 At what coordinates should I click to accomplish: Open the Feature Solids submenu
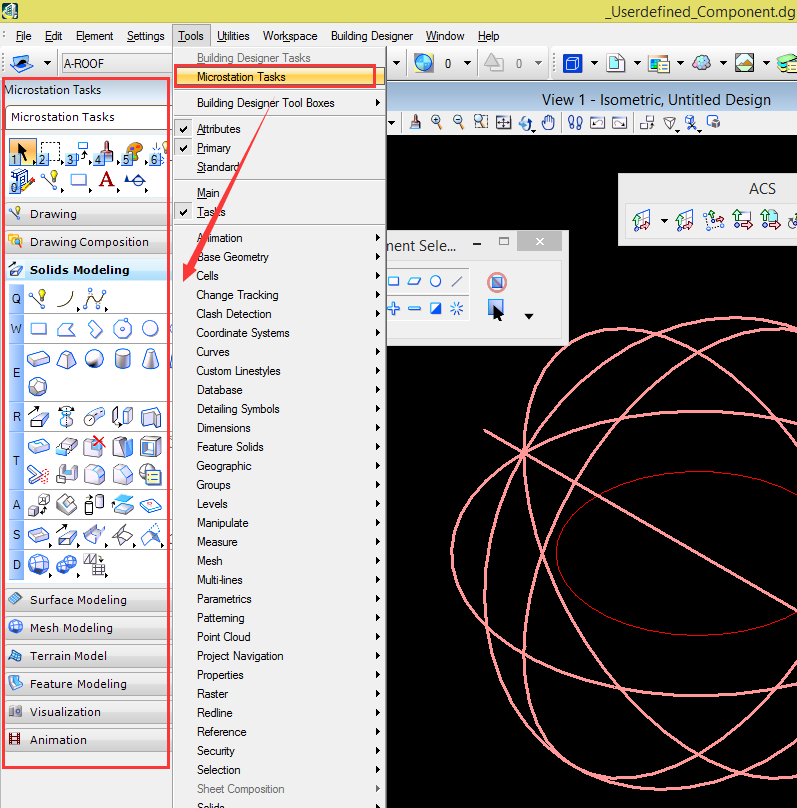[x=280, y=447]
